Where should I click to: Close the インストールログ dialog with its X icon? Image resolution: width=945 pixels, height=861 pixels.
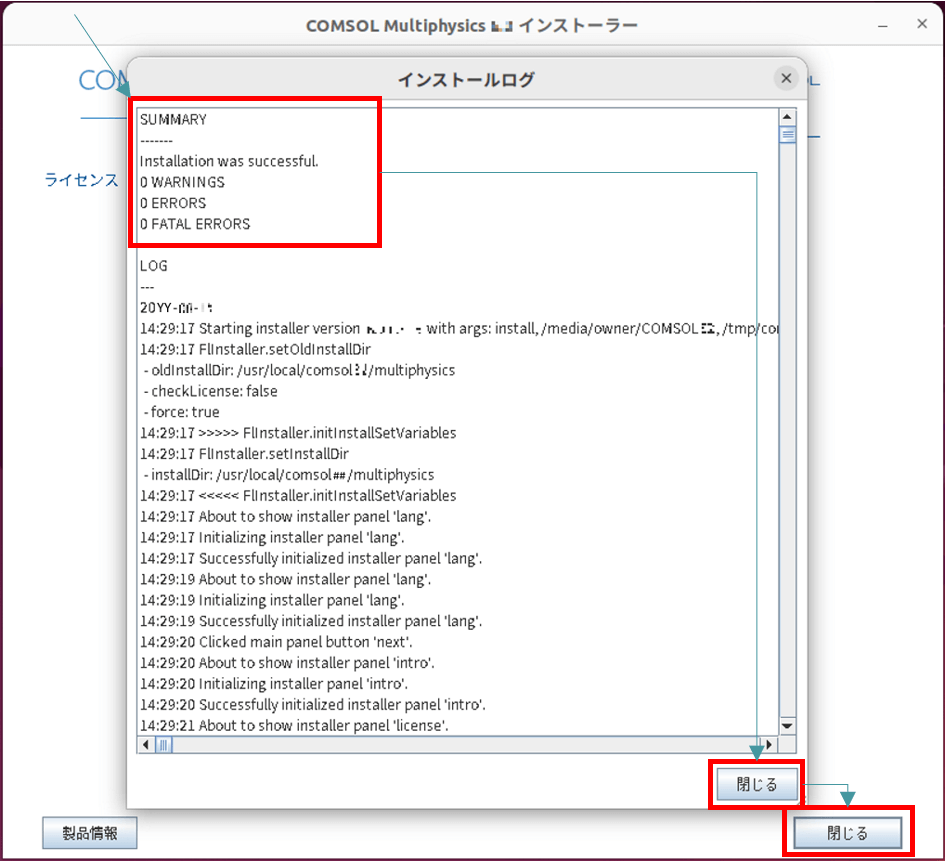(786, 78)
